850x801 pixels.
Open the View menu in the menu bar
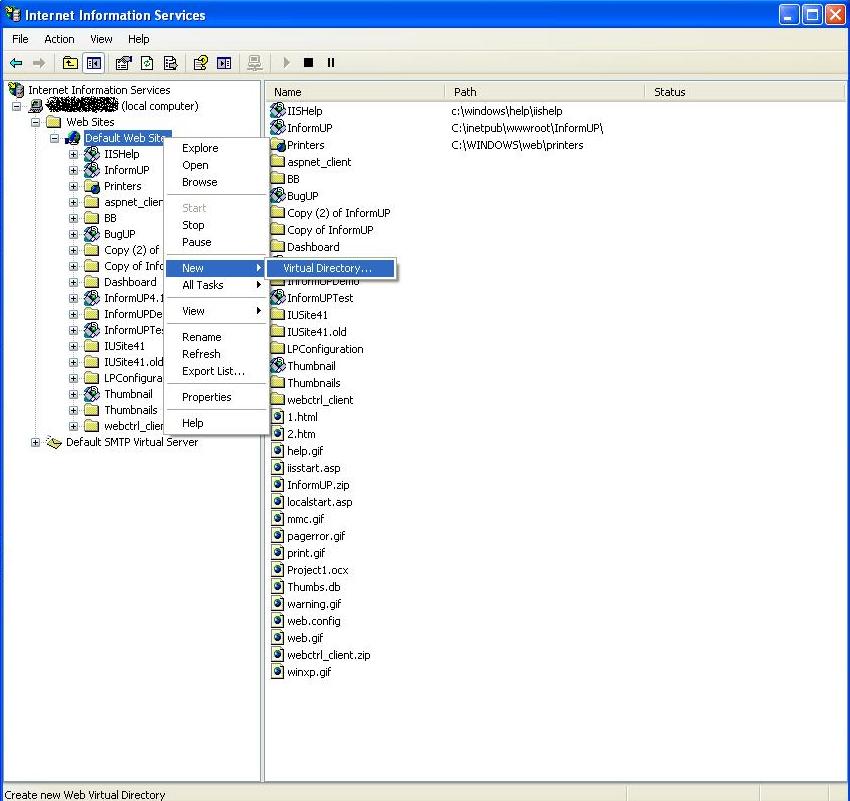point(101,39)
